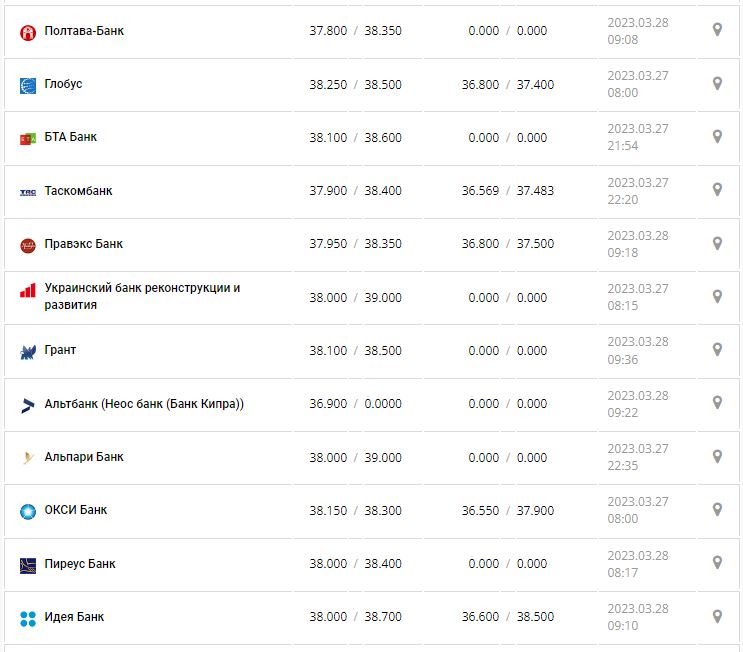Show Таскомбанк branches via map pin

pyautogui.click(x=717, y=190)
